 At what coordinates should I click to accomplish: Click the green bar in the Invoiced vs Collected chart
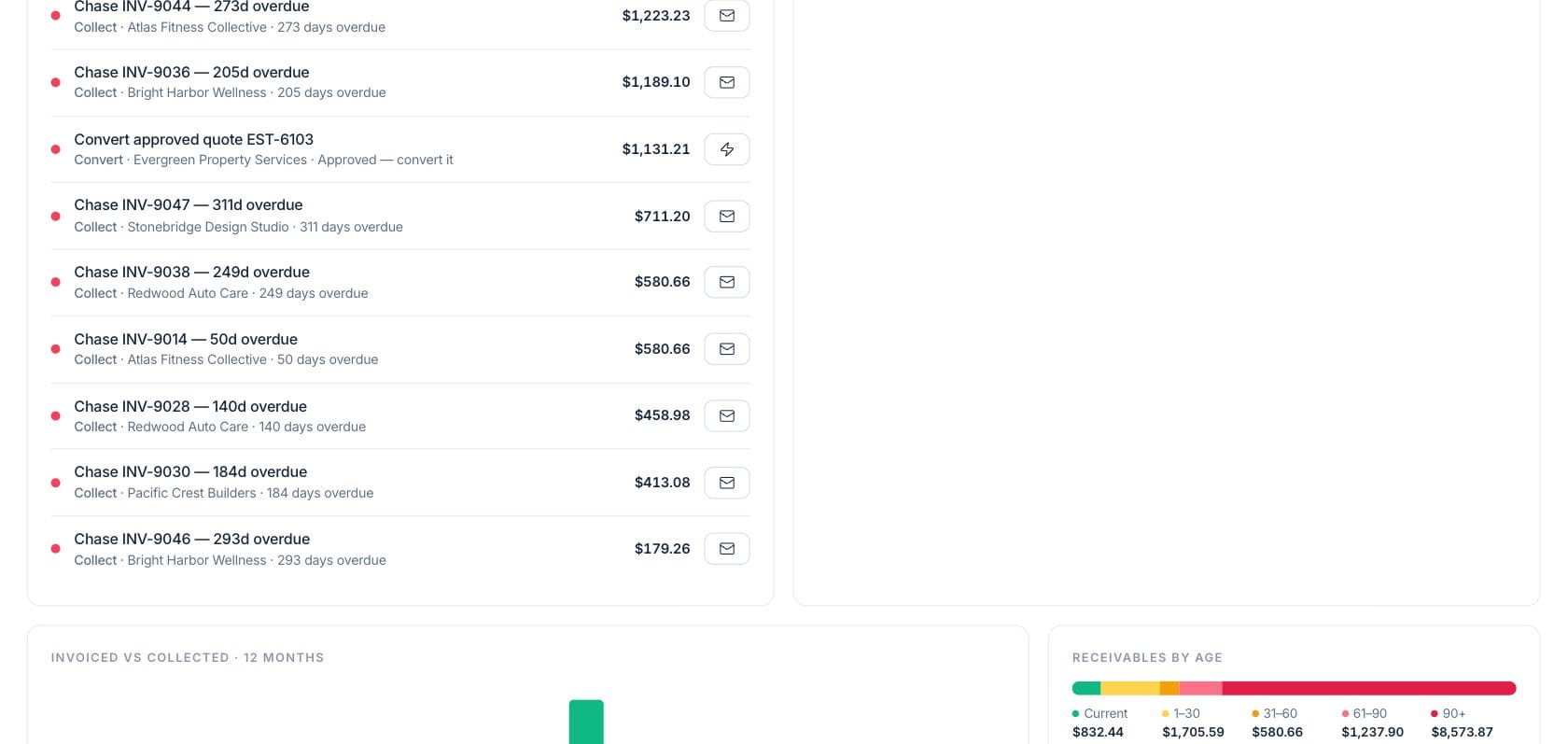pyautogui.click(x=586, y=722)
